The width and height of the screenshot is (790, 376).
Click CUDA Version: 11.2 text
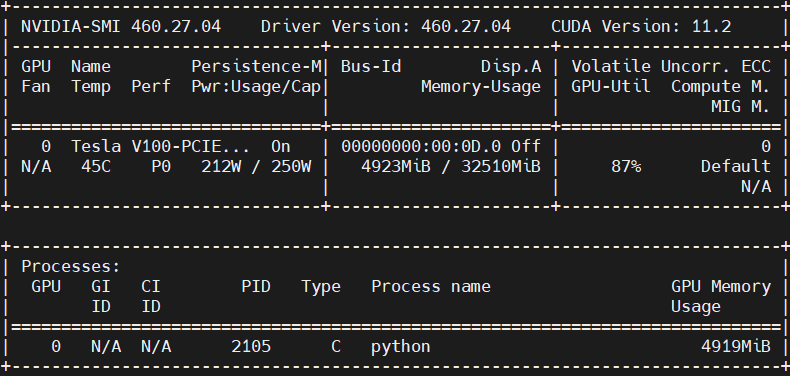641,26
